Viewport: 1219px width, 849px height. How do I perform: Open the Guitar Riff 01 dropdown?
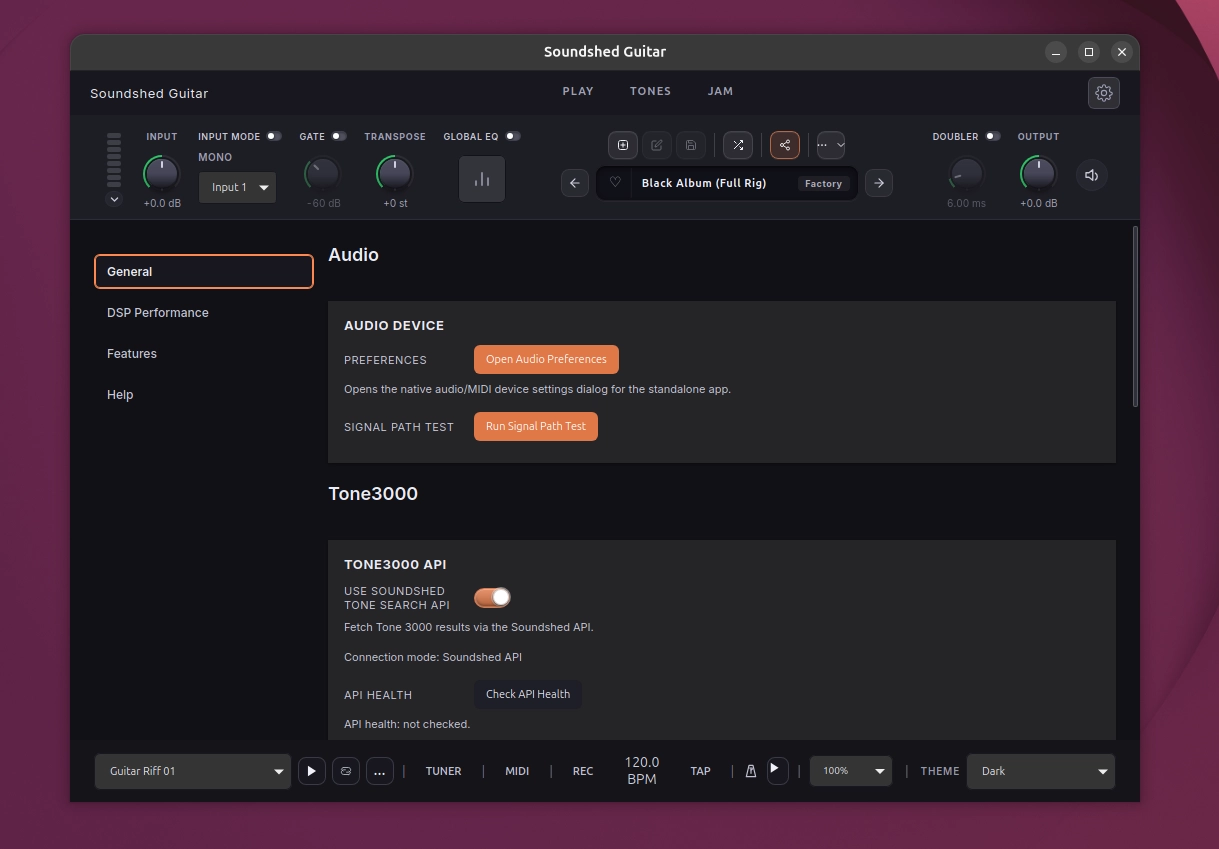click(193, 771)
